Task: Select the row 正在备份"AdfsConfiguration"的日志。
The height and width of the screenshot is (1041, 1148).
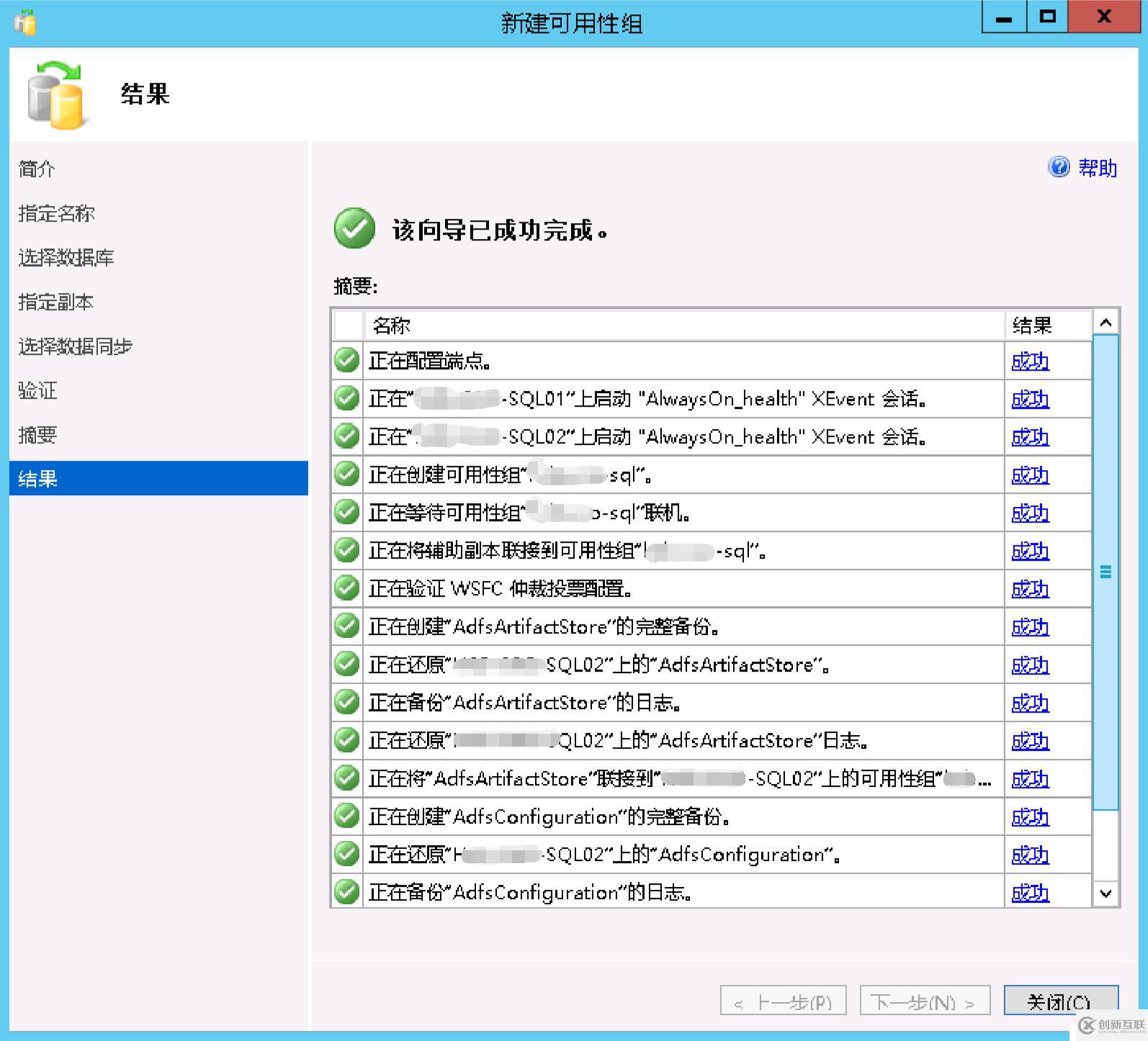Action: coord(712,892)
